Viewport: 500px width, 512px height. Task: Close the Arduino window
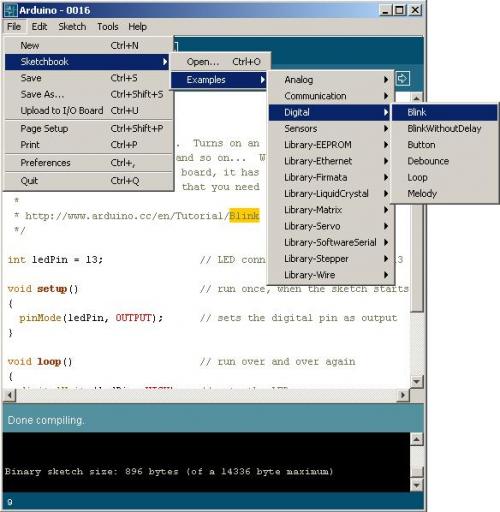[x=415, y=10]
